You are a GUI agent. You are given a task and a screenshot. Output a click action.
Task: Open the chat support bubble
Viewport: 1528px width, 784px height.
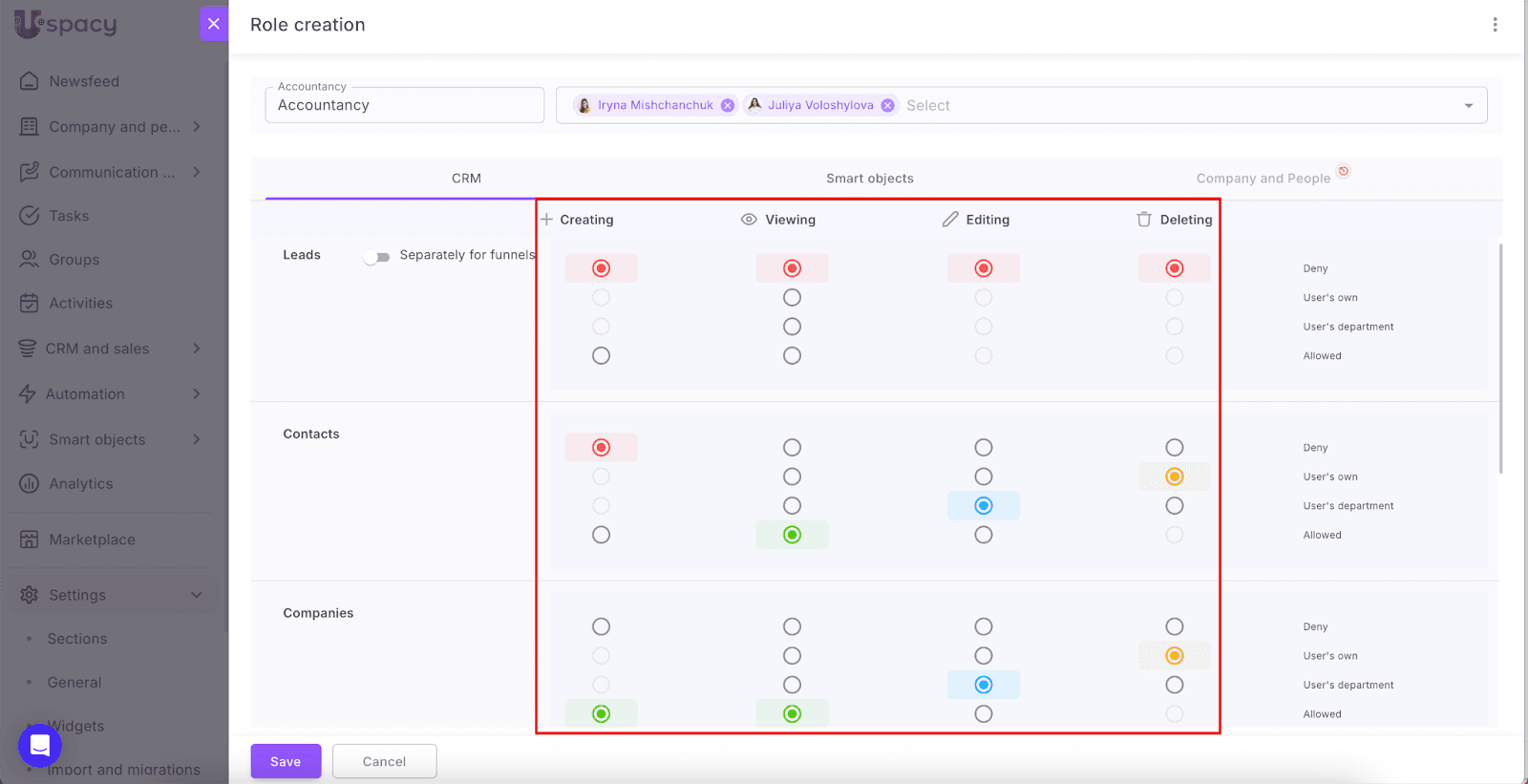click(x=40, y=746)
